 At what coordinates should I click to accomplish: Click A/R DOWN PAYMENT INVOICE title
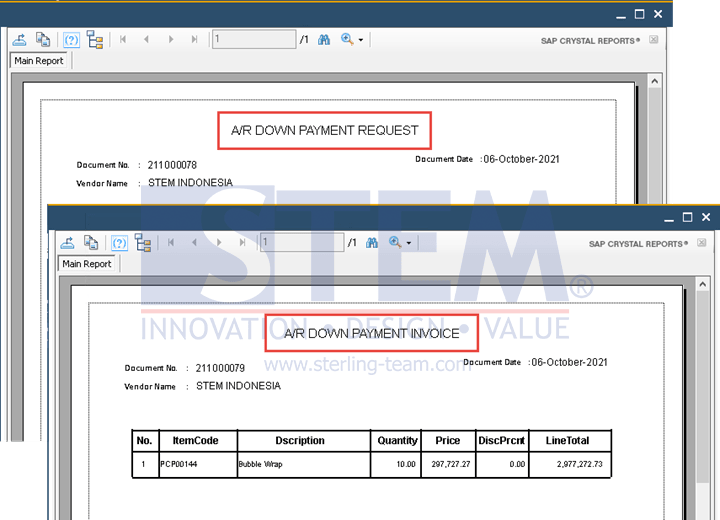(x=371, y=333)
